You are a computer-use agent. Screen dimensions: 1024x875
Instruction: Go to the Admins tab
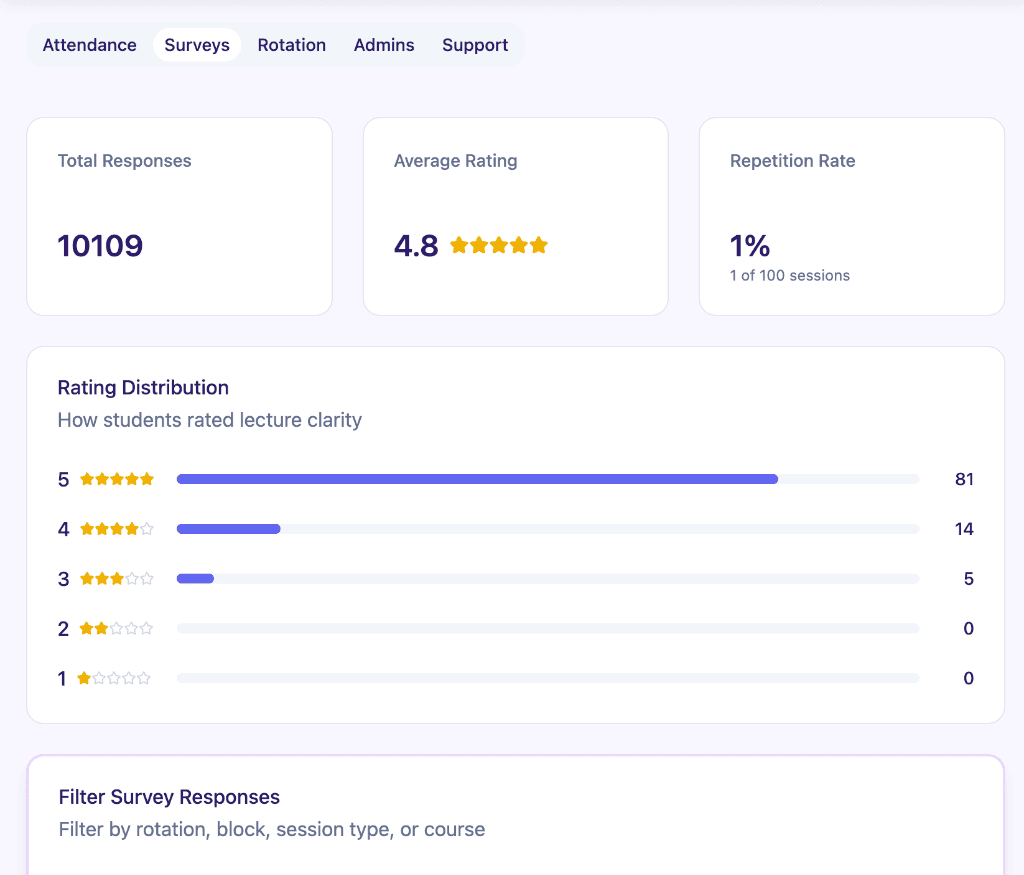384,45
